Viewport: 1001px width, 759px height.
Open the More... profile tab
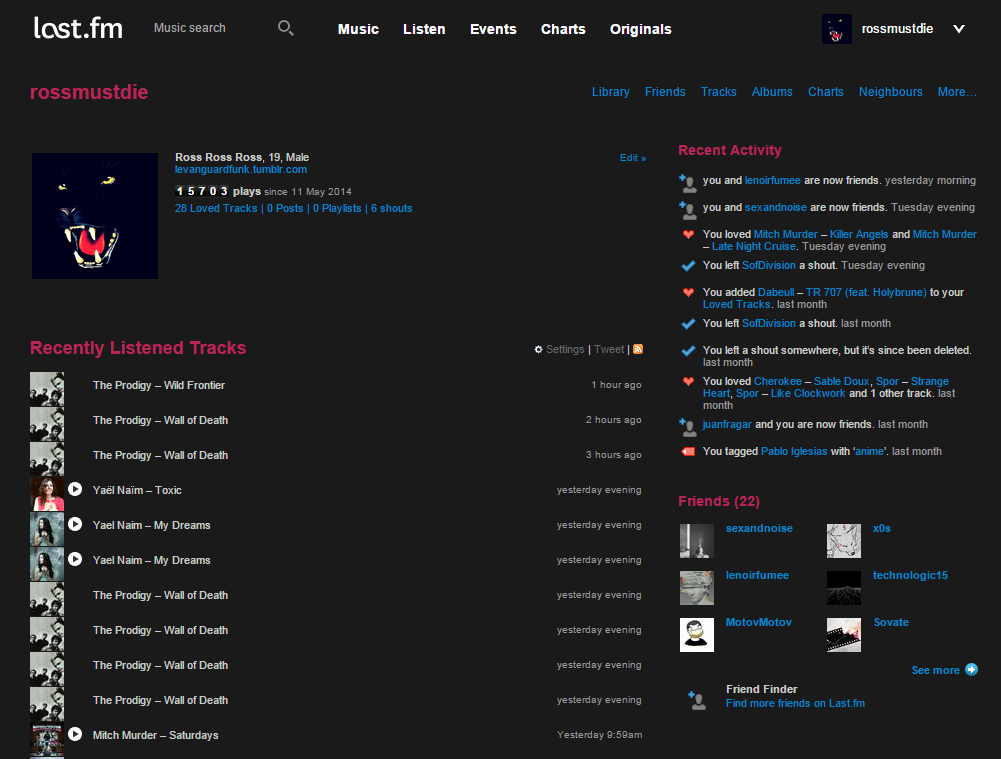(x=956, y=91)
